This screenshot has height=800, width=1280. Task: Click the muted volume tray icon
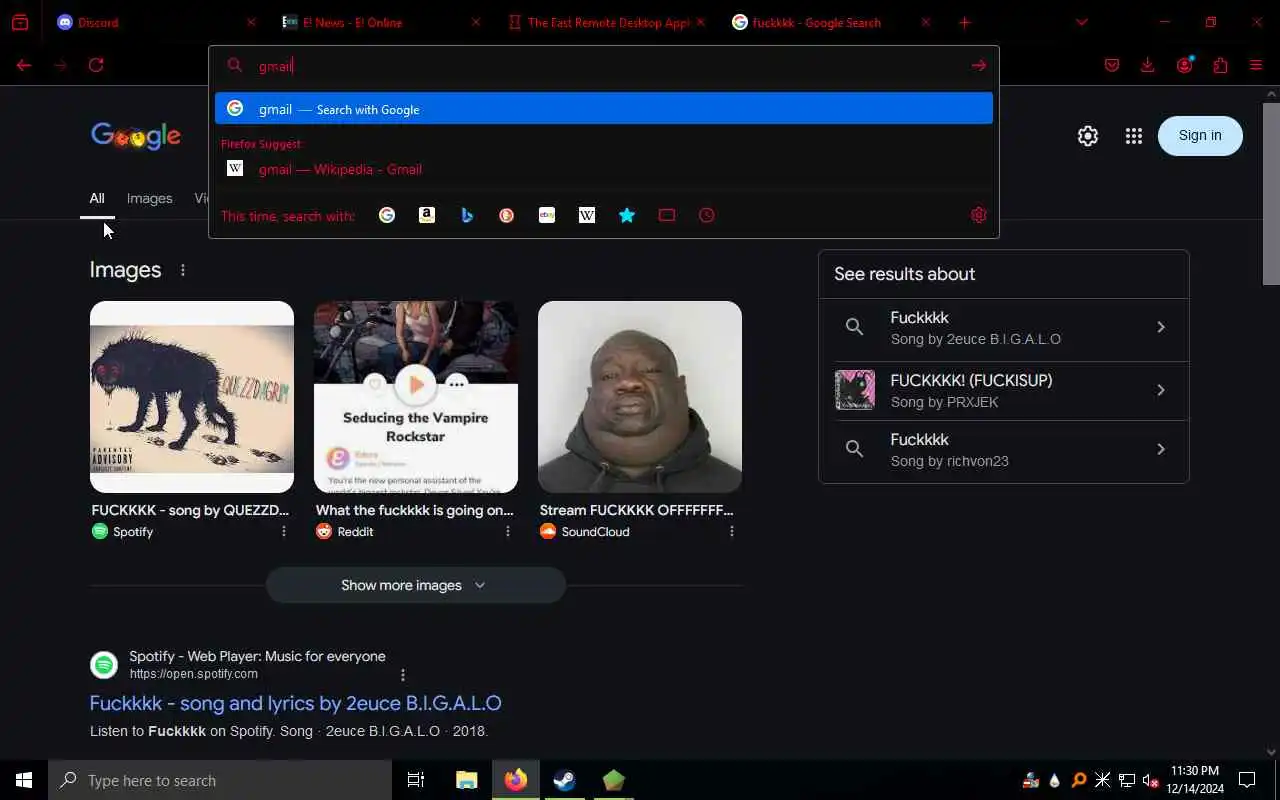[1151, 780]
